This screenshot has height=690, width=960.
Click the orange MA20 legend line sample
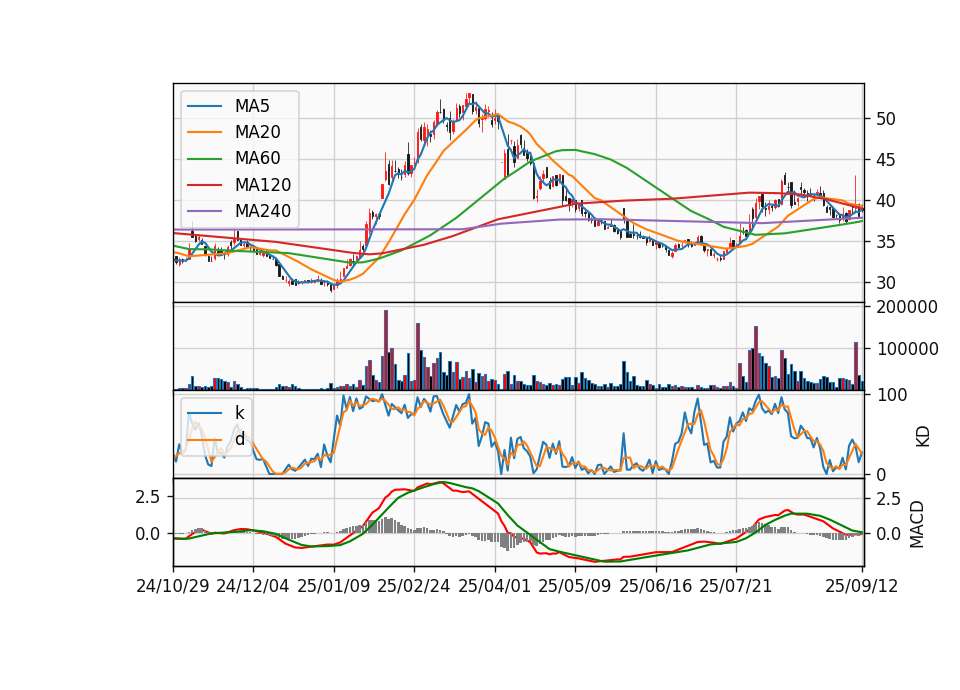point(204,132)
